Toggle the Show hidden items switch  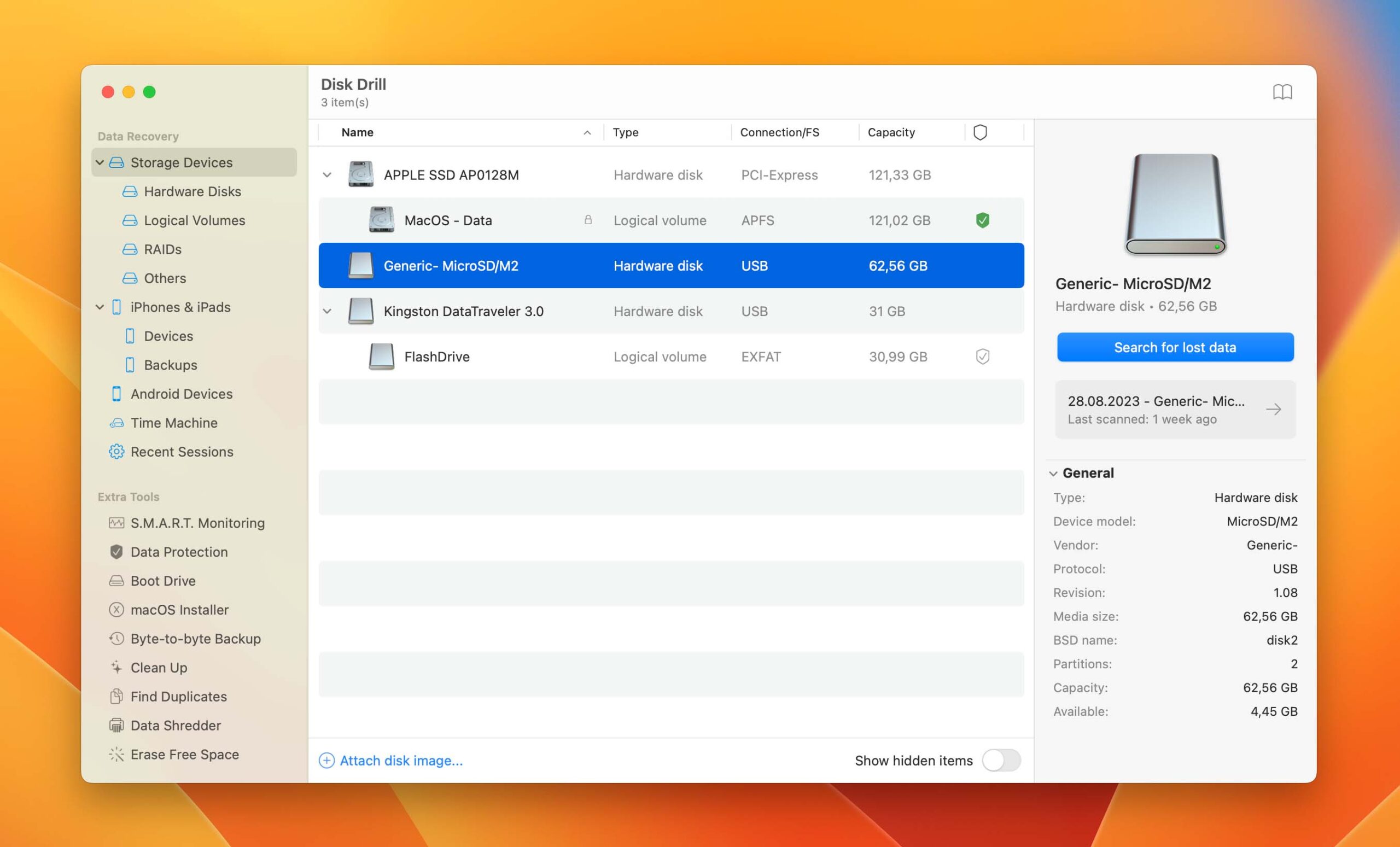(1001, 759)
